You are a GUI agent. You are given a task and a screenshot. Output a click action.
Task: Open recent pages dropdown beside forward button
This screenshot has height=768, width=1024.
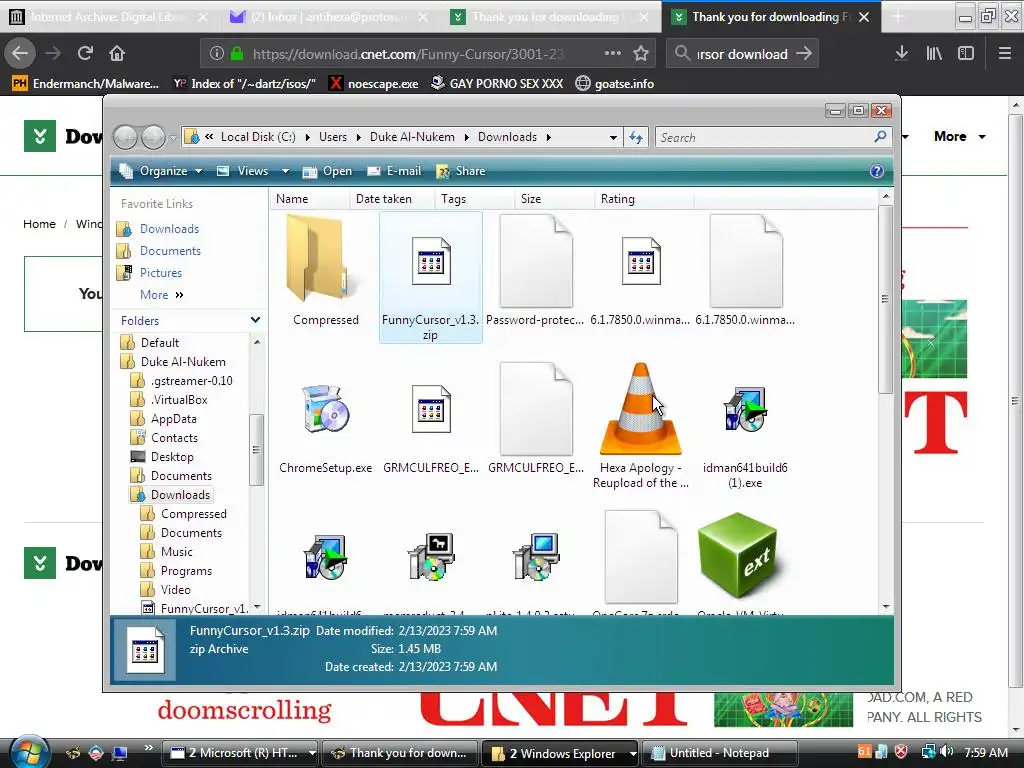[x=172, y=138]
